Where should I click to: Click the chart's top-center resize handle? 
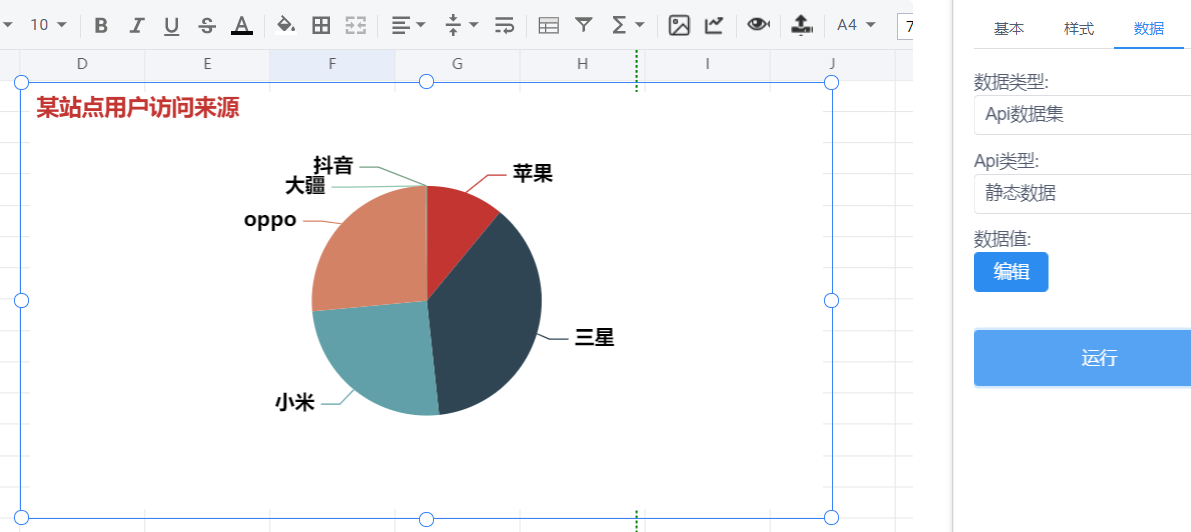coord(426,81)
